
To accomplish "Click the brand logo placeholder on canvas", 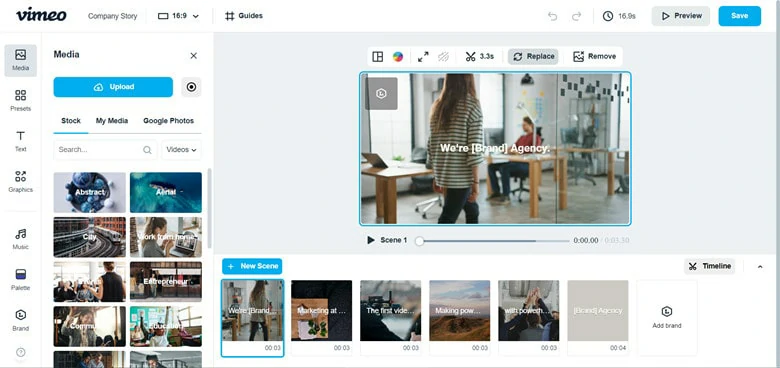I will pos(381,93).
